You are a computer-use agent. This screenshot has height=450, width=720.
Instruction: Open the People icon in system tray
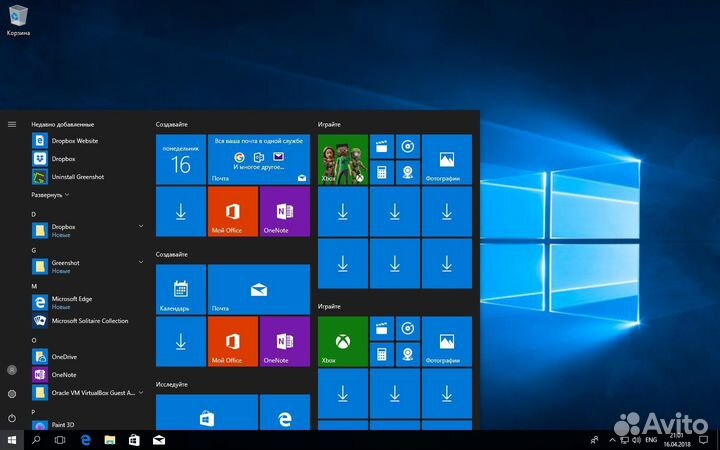click(595, 440)
